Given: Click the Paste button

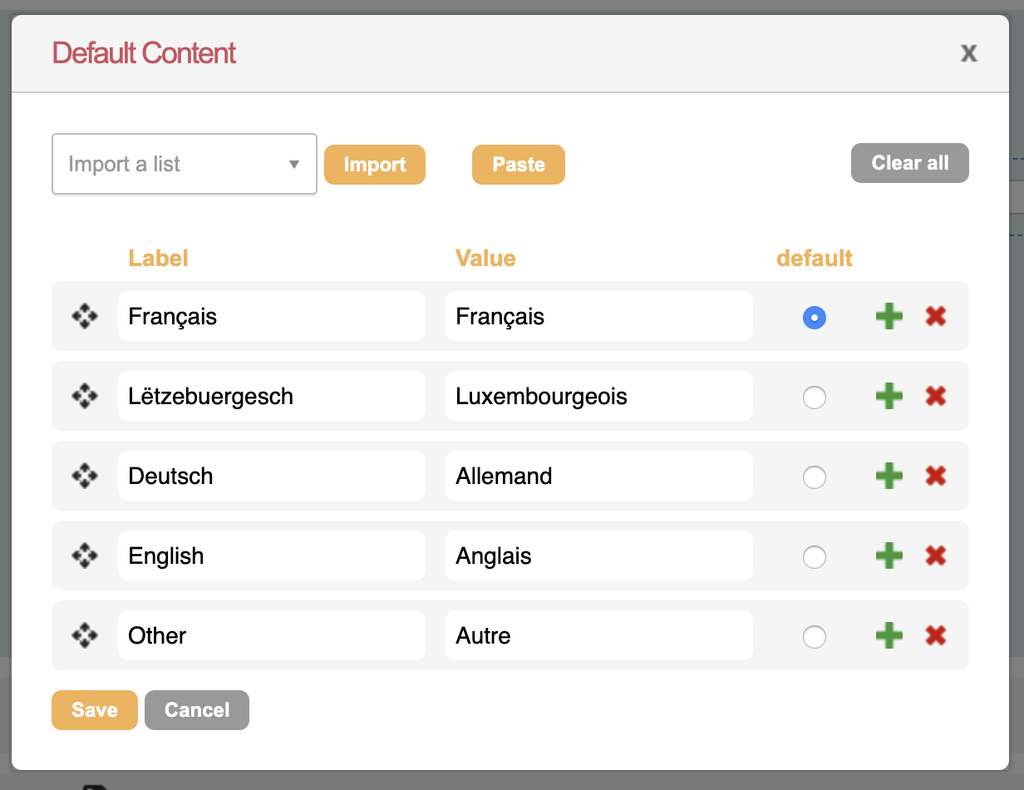Looking at the screenshot, I should [x=519, y=165].
